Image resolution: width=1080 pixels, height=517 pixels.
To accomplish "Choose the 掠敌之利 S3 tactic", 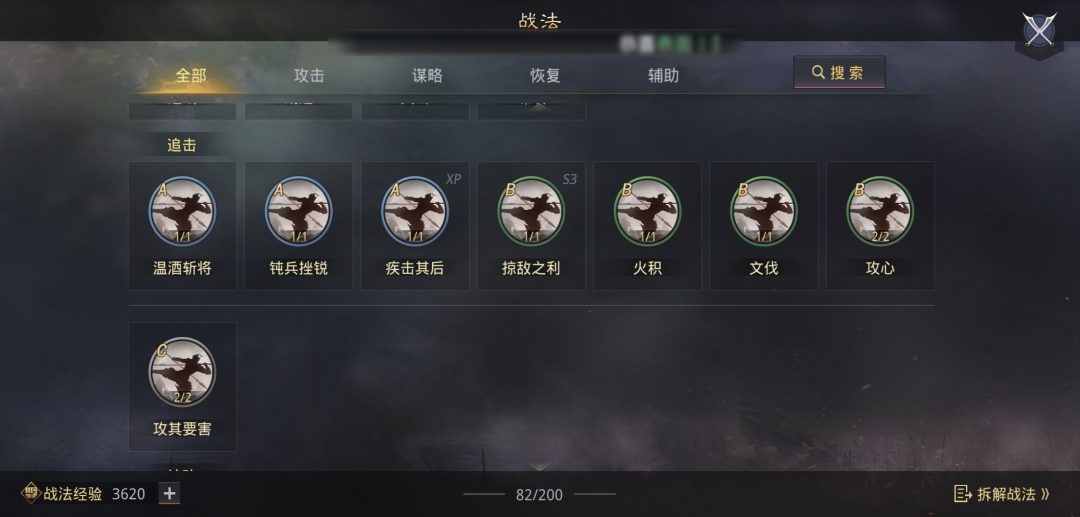I will [531, 211].
